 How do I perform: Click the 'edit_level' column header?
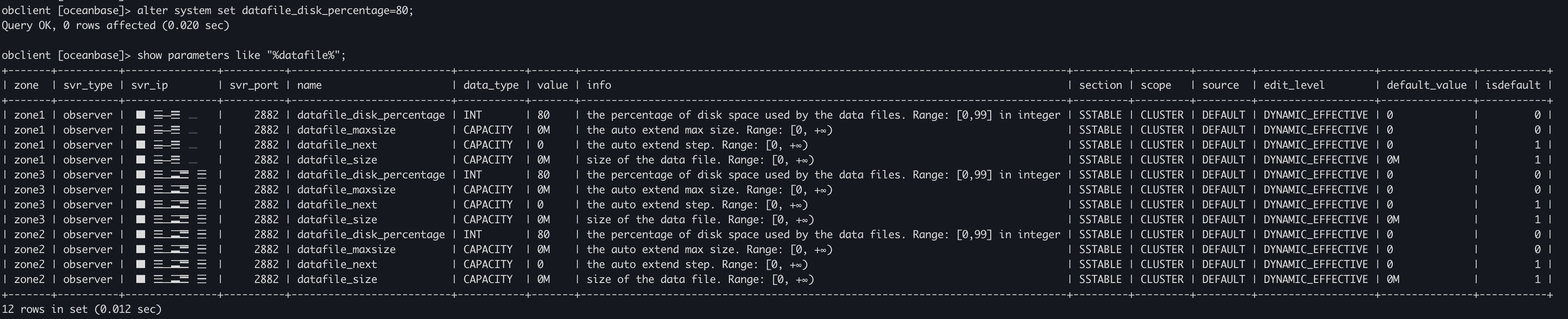pos(1294,85)
